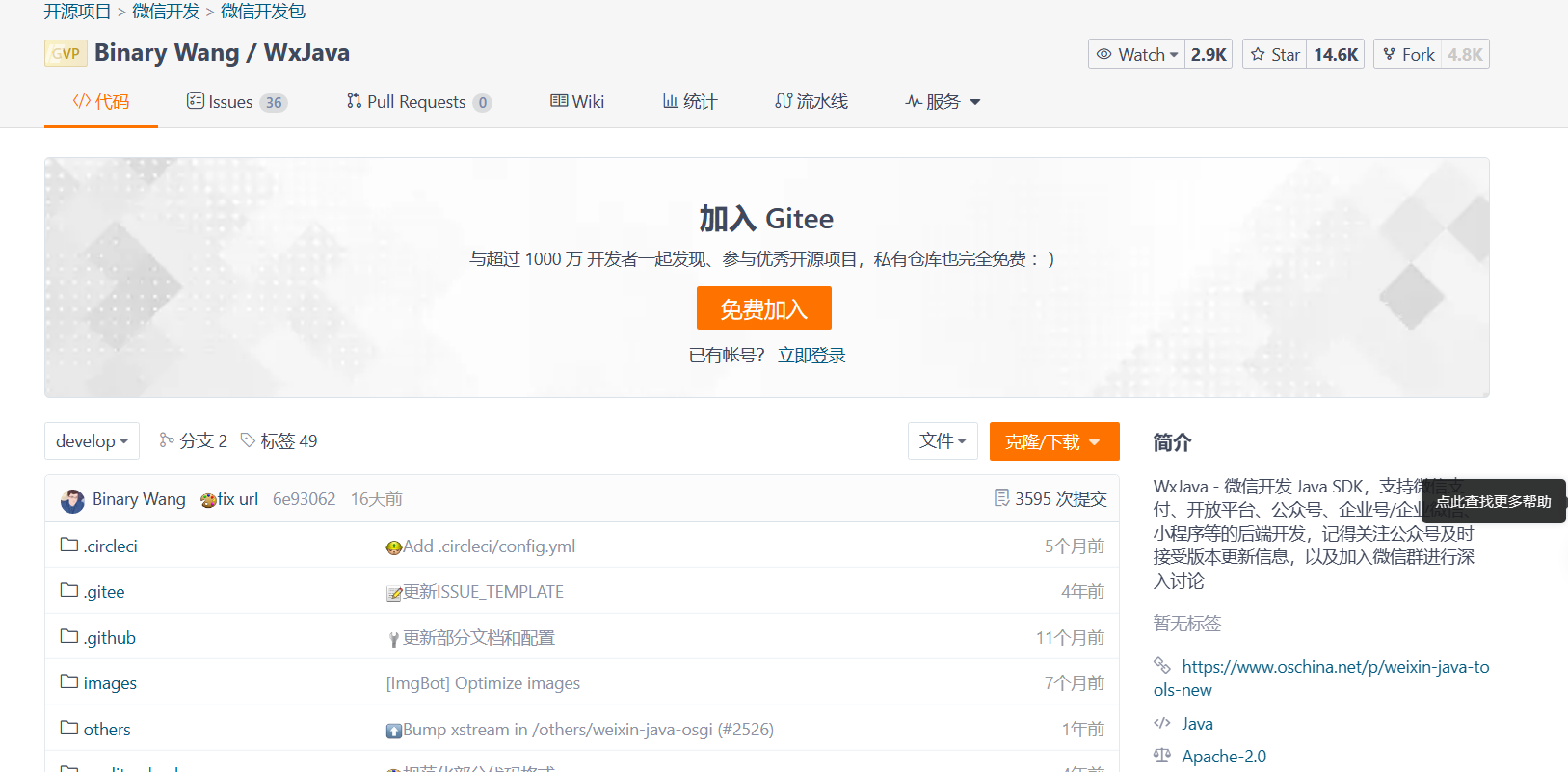
Task: Click the 2.9K watchers count
Action: (x=1209, y=55)
